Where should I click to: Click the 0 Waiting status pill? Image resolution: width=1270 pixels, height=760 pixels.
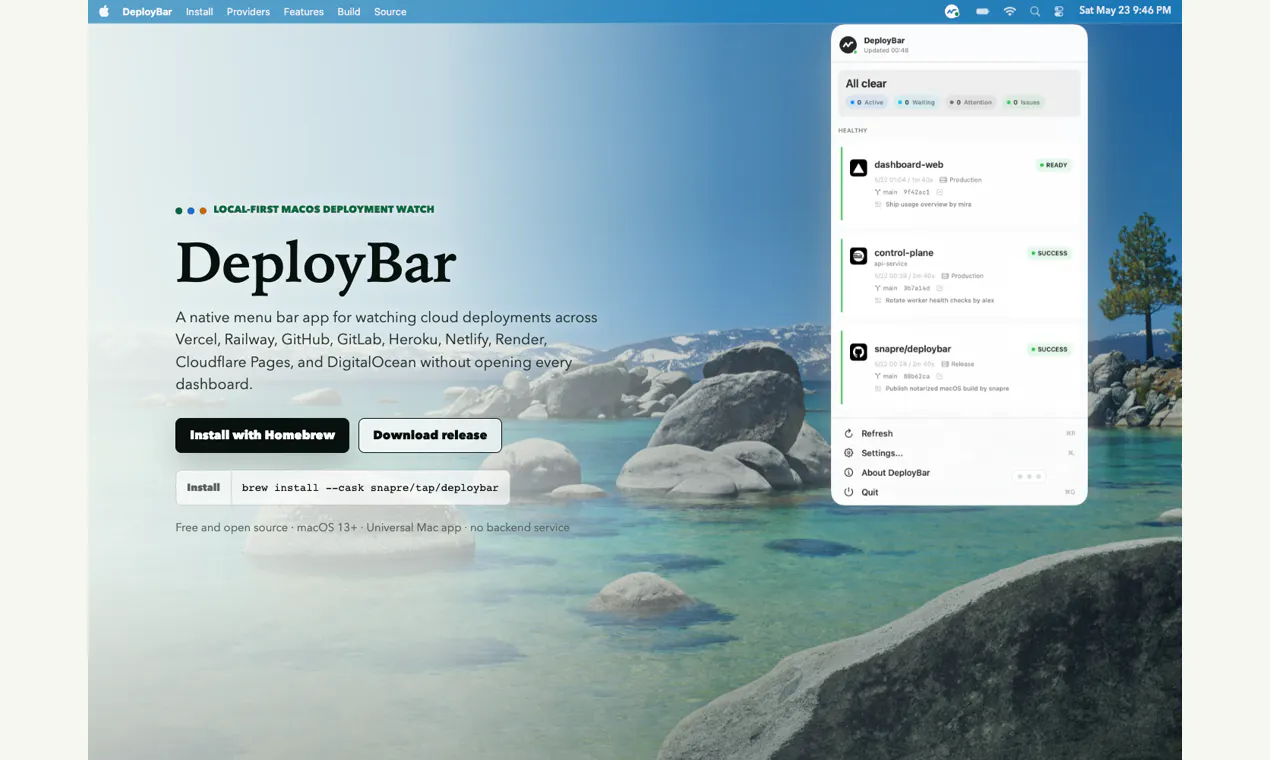(x=916, y=102)
